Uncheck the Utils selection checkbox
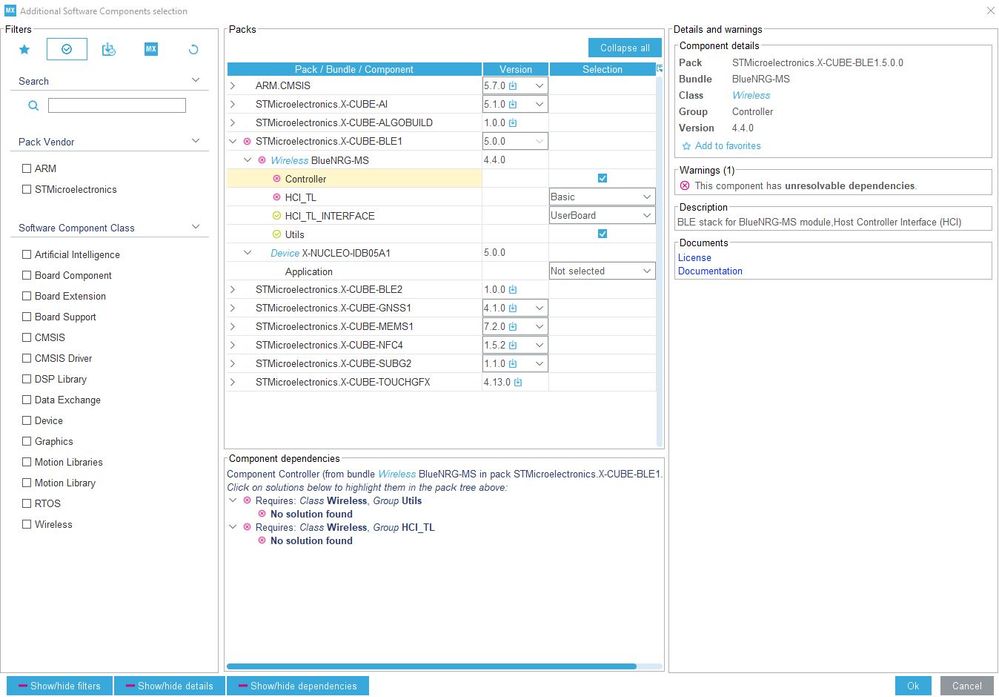Screen dimensions: 999x697 point(603,234)
